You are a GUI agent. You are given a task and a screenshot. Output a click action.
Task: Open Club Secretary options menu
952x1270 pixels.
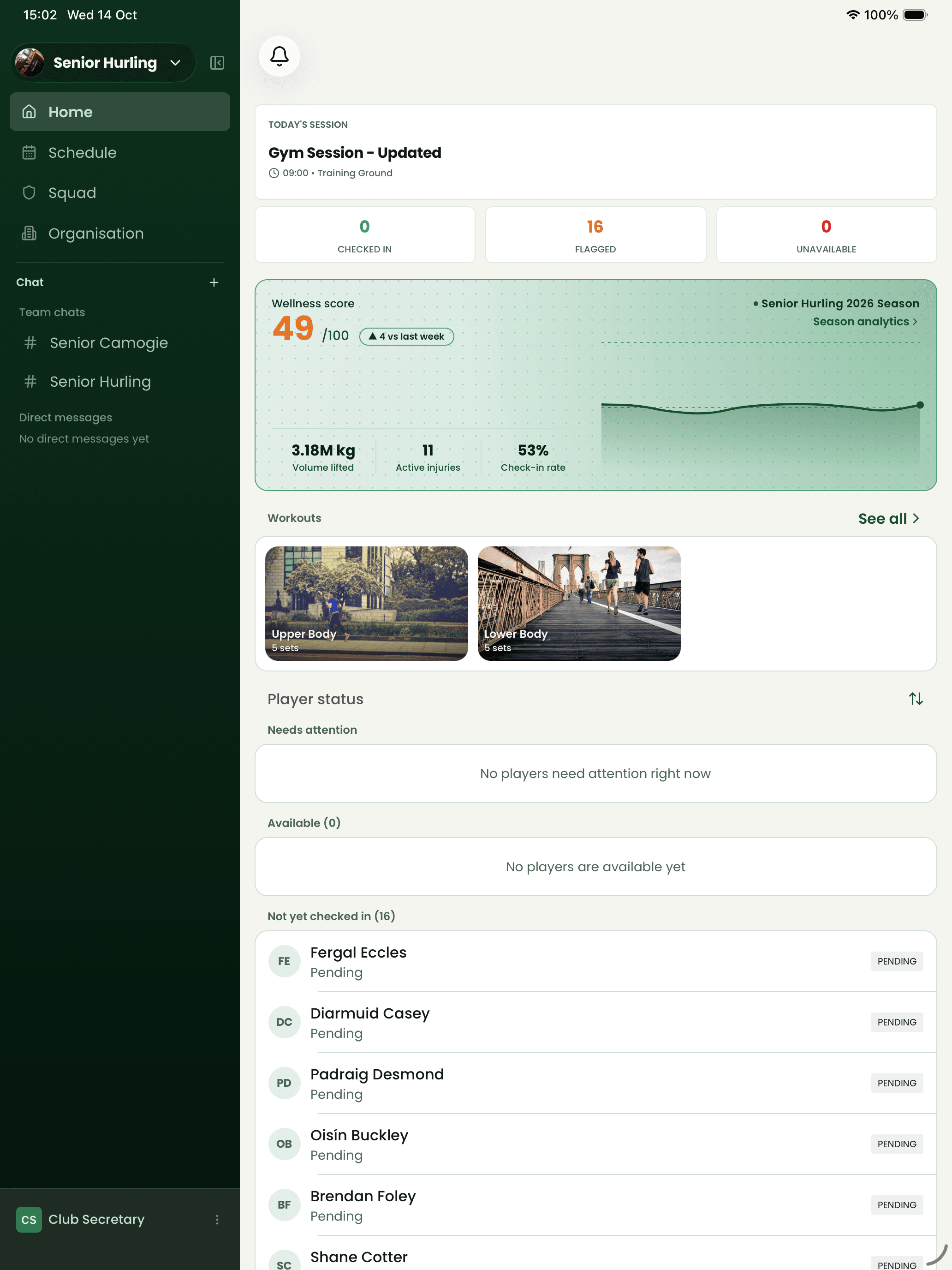tap(217, 1220)
